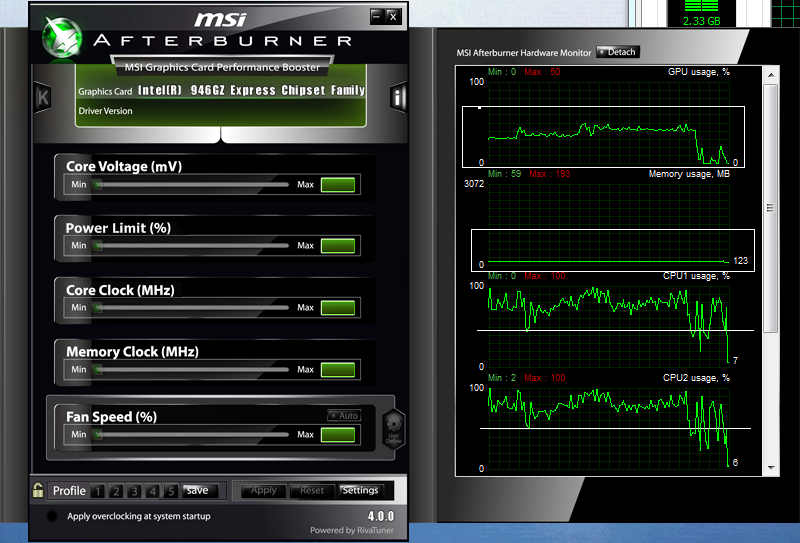800x543 pixels.
Task: Click the Core Voltage value box
Action: 338,185
